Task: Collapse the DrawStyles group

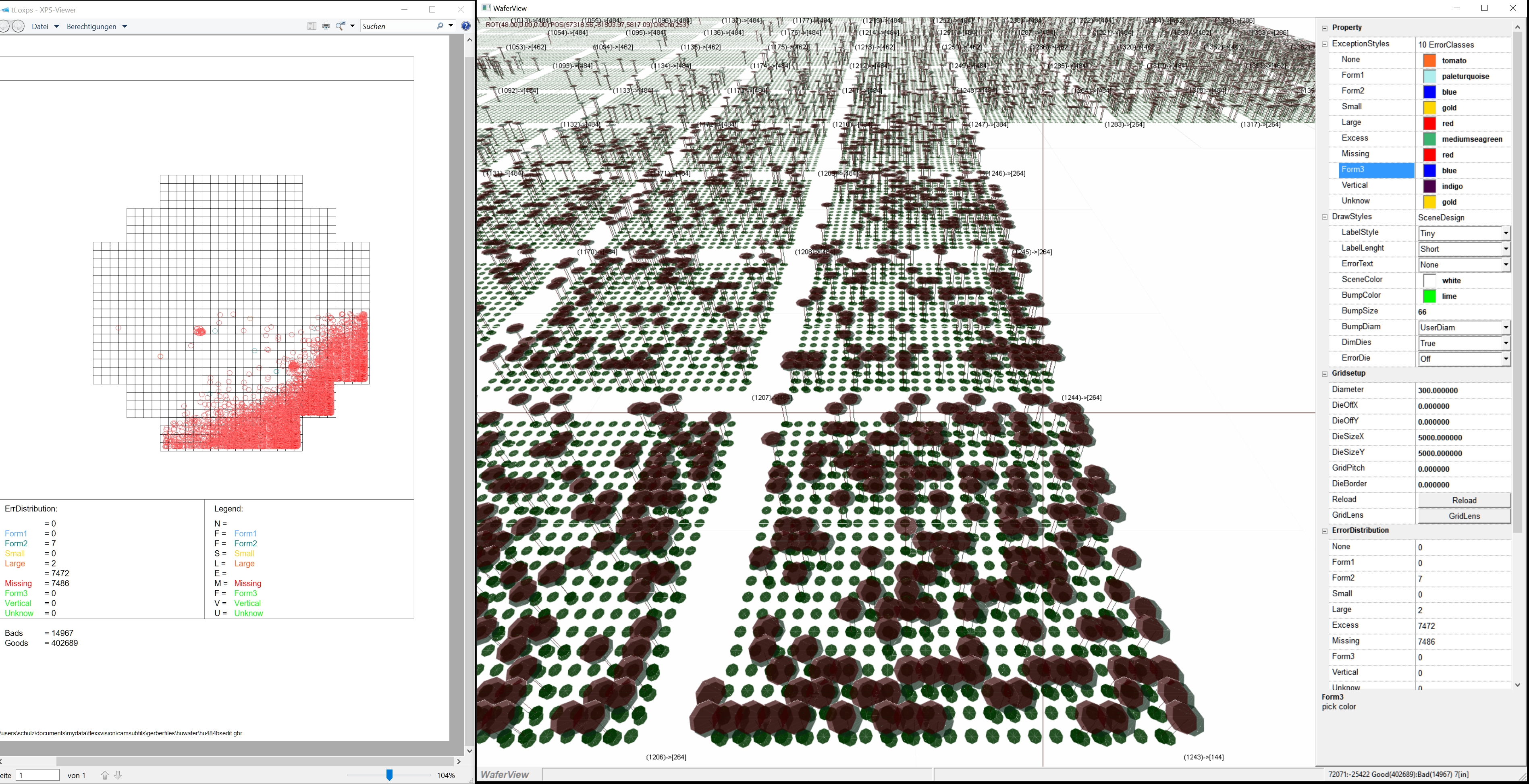Action: pyautogui.click(x=1325, y=217)
